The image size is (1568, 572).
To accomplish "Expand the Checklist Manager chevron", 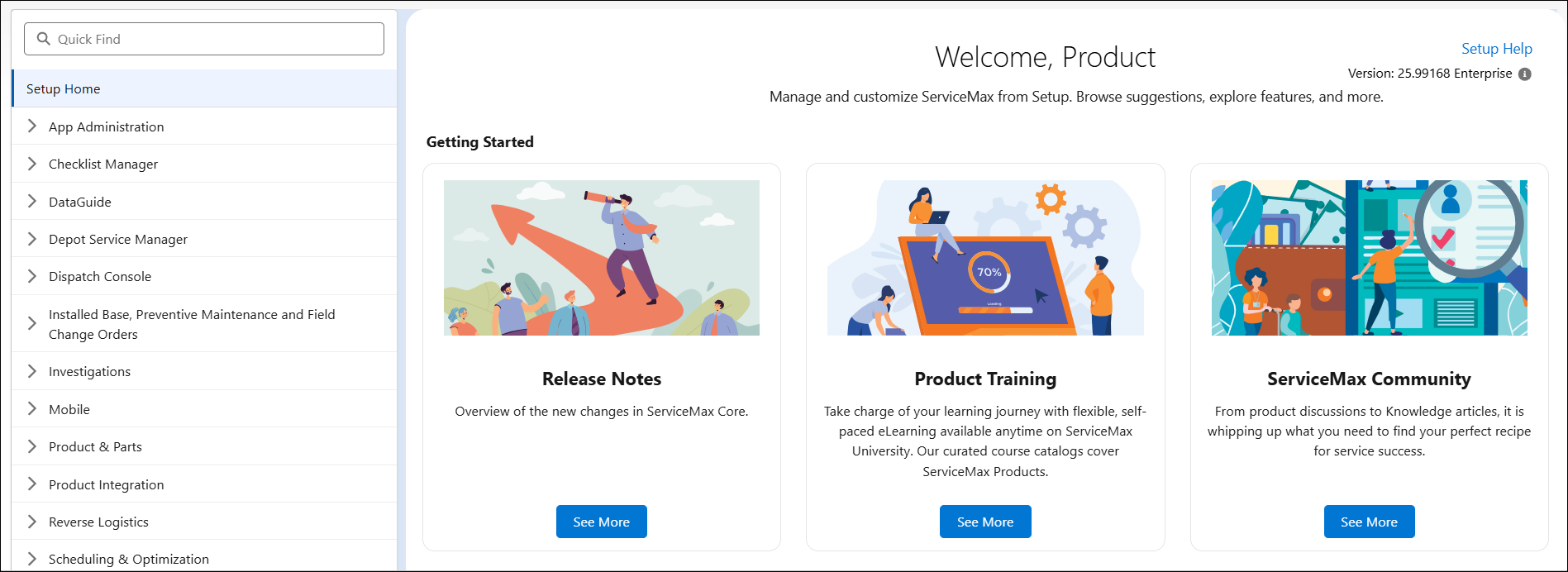I will pyautogui.click(x=31, y=164).
